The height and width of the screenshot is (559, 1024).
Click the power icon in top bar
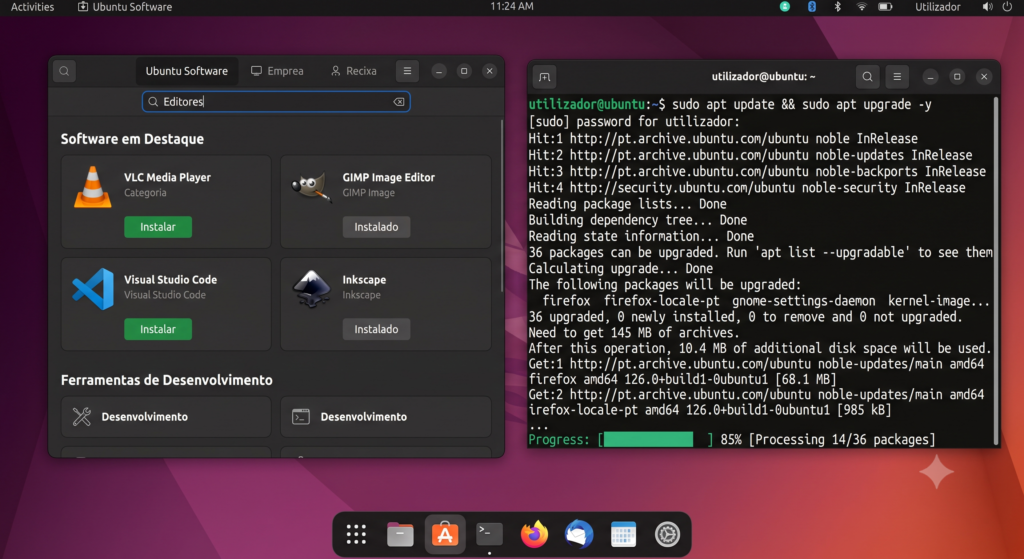click(1007, 7)
